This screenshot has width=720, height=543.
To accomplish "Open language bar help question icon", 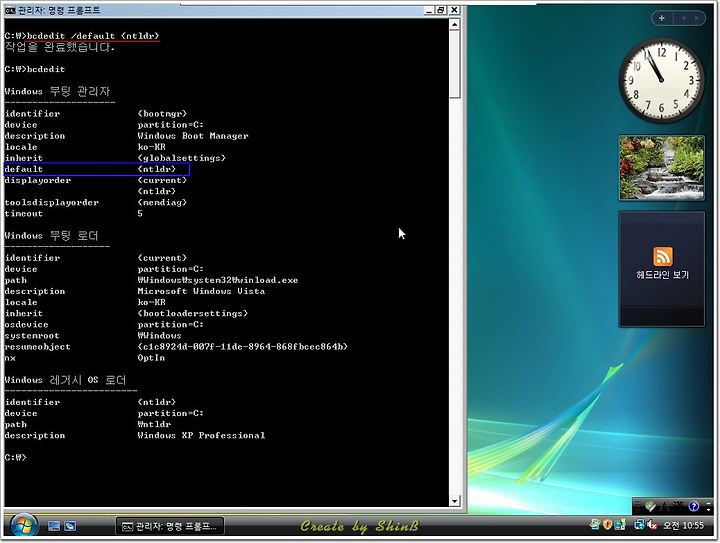I will point(694,506).
